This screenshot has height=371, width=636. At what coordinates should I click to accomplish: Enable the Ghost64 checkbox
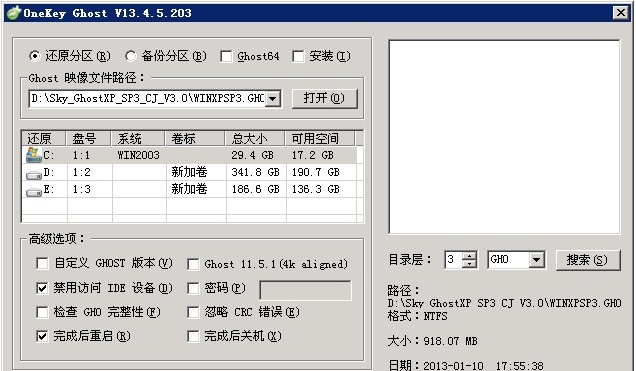(x=226, y=56)
